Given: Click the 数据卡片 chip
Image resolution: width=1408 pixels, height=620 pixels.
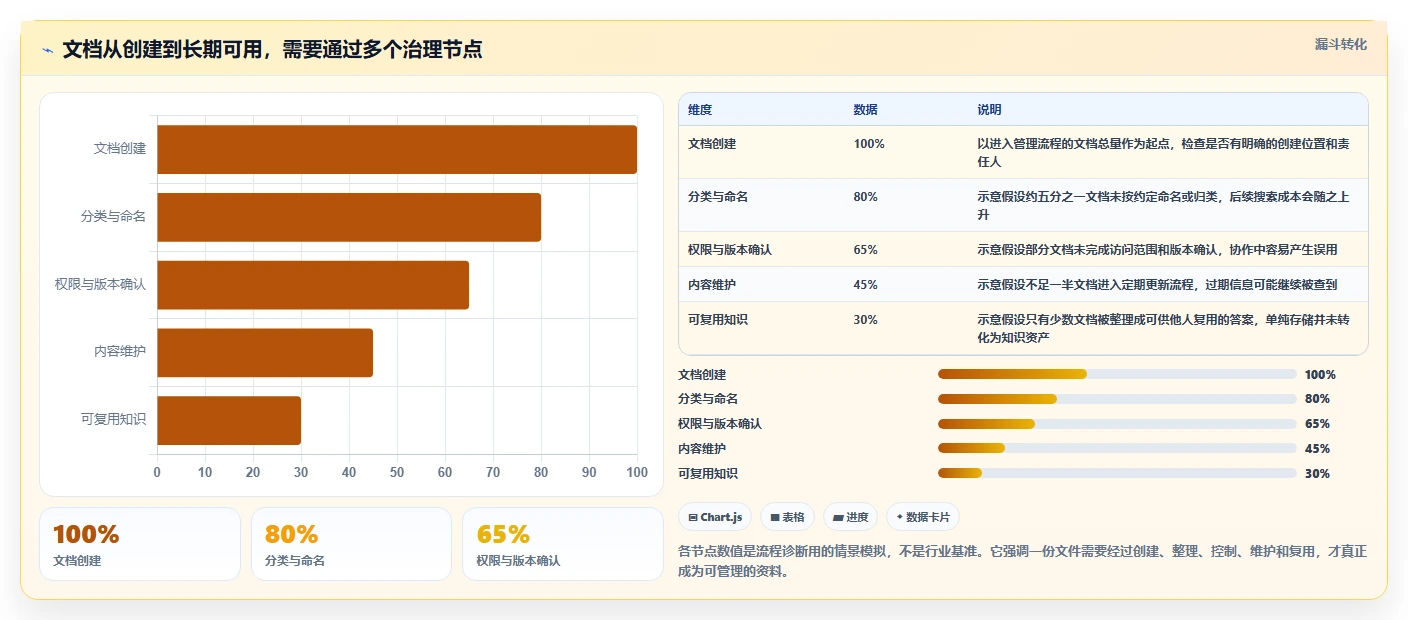Looking at the screenshot, I should (x=922, y=517).
